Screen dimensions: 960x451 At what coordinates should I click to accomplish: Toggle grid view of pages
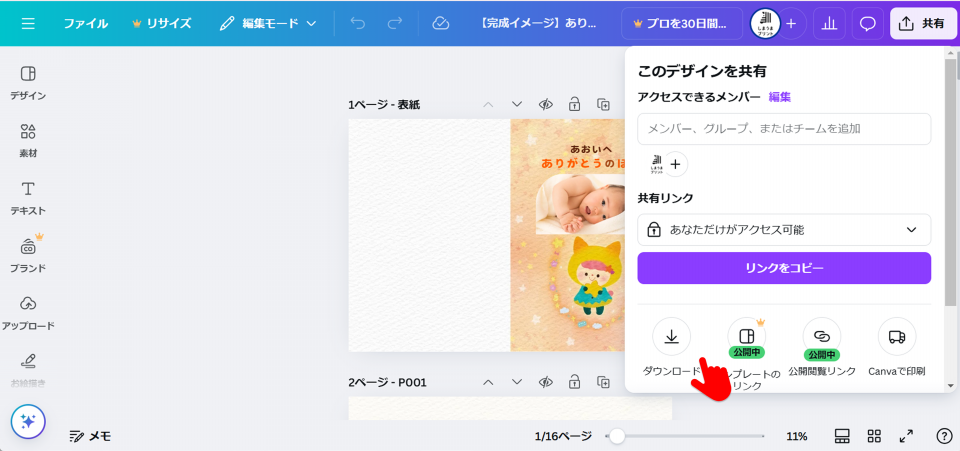874,436
